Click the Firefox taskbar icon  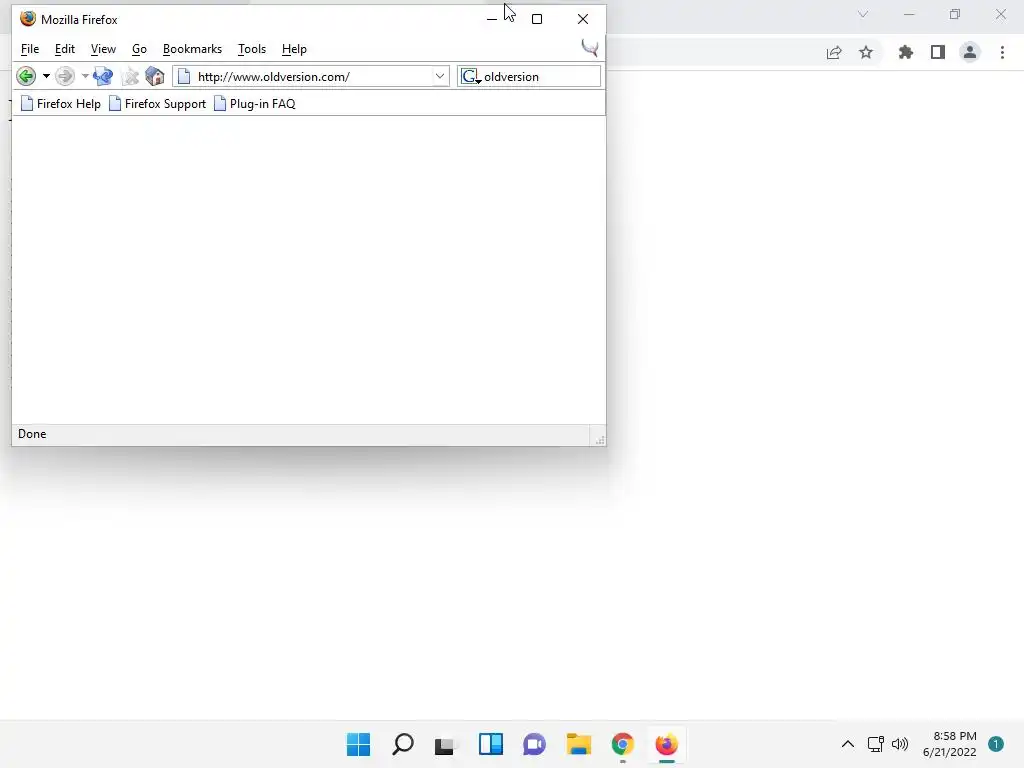tap(666, 744)
